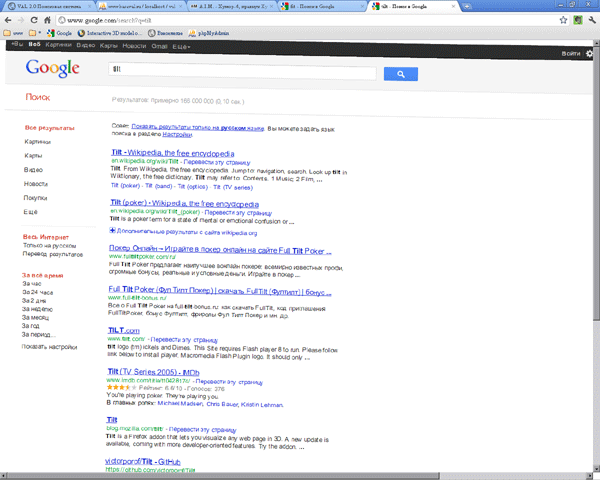600x480 pixels.
Task: Click Настройки link in the tip
Action: (177, 134)
